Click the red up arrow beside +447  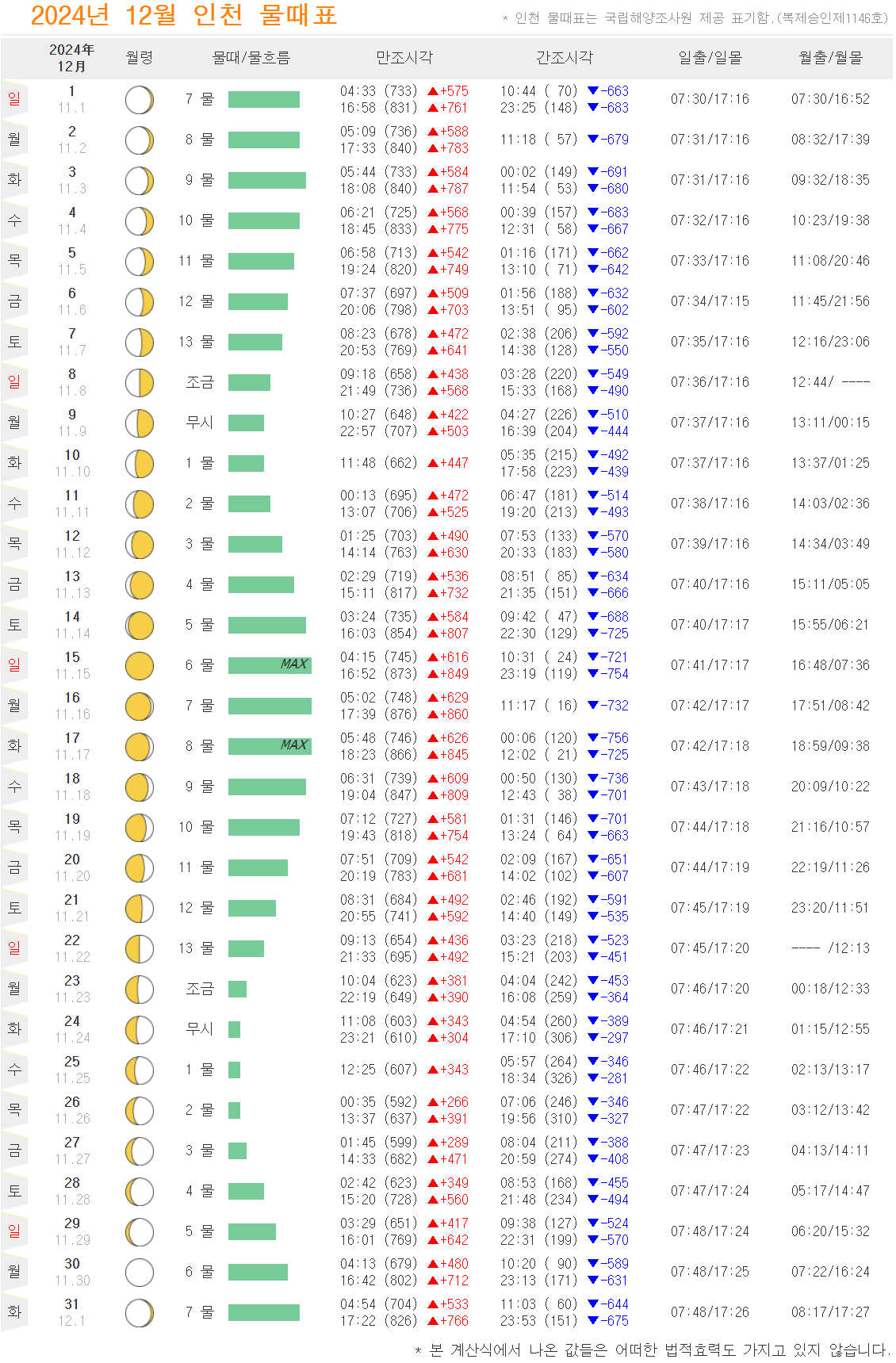[433, 464]
